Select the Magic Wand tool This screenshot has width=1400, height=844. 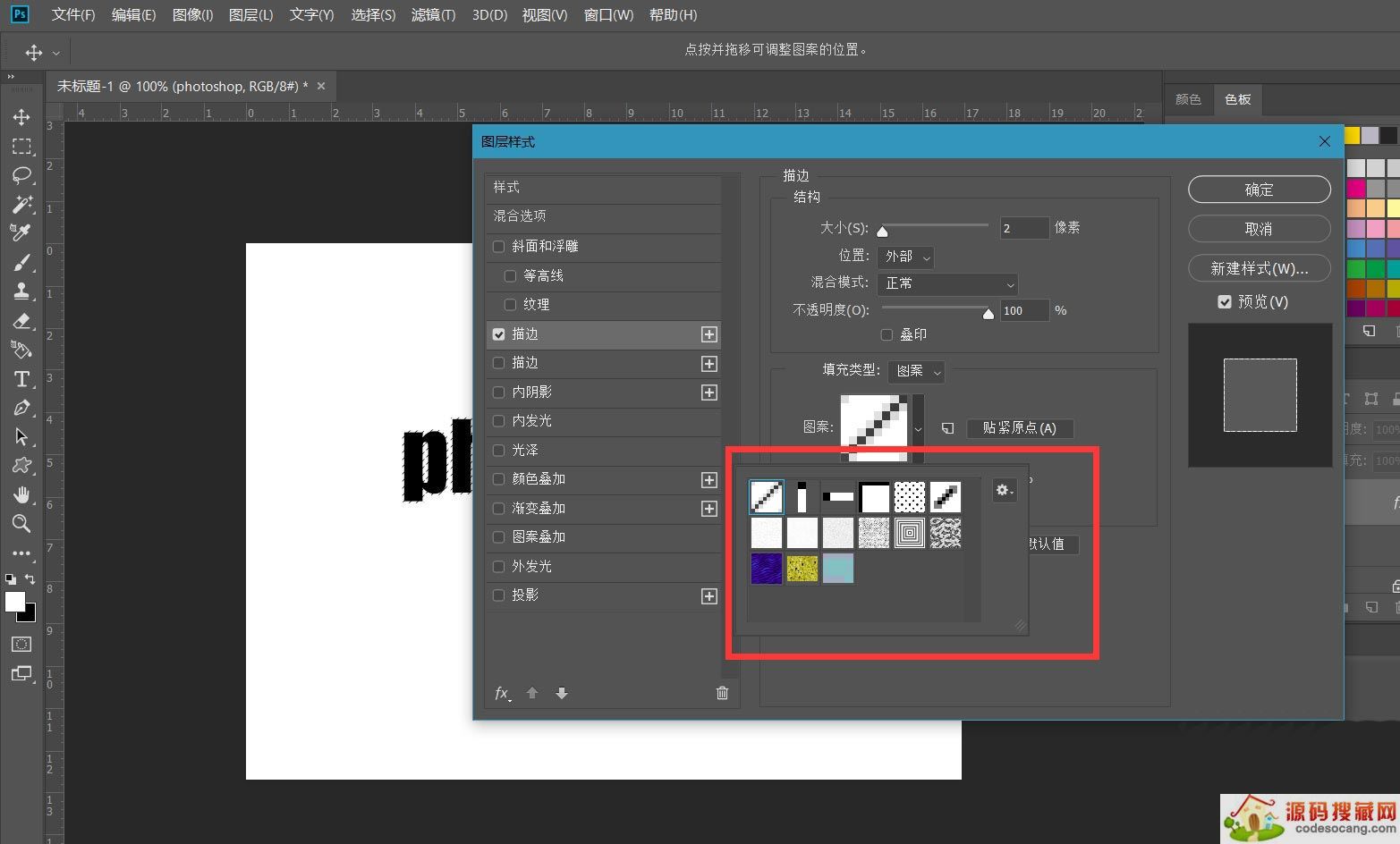click(21, 204)
